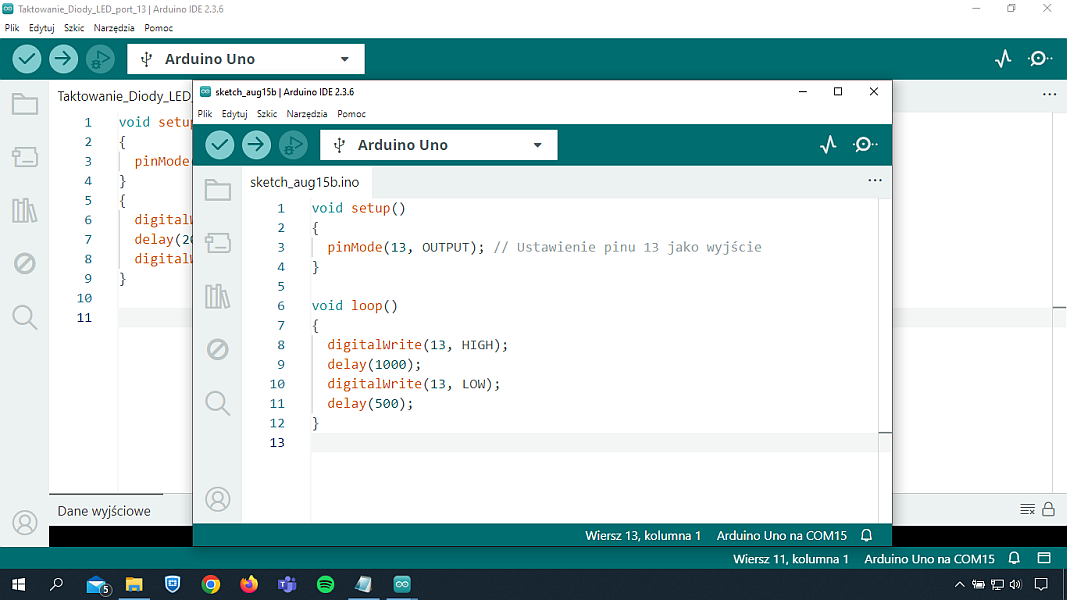The width and height of the screenshot is (1067, 600).
Task: Click 'Arduino Uno na COM15' in Taktowanie_Diody status bar
Action: pyautogui.click(x=930, y=559)
